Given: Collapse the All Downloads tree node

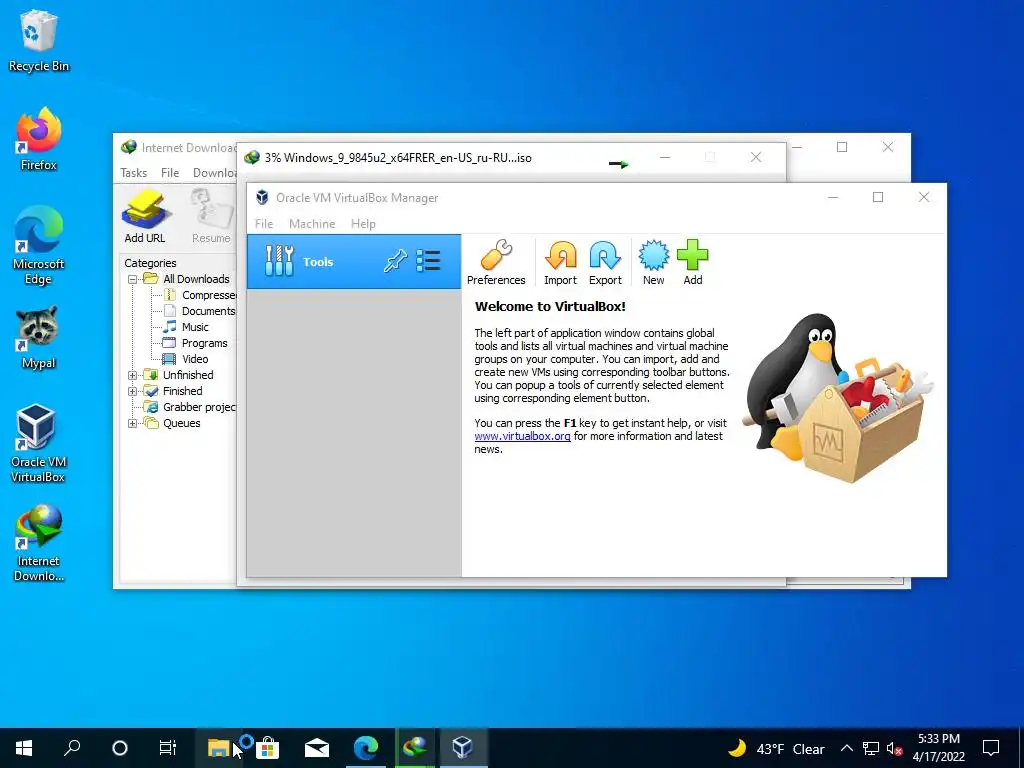Looking at the screenshot, I should tap(133, 279).
